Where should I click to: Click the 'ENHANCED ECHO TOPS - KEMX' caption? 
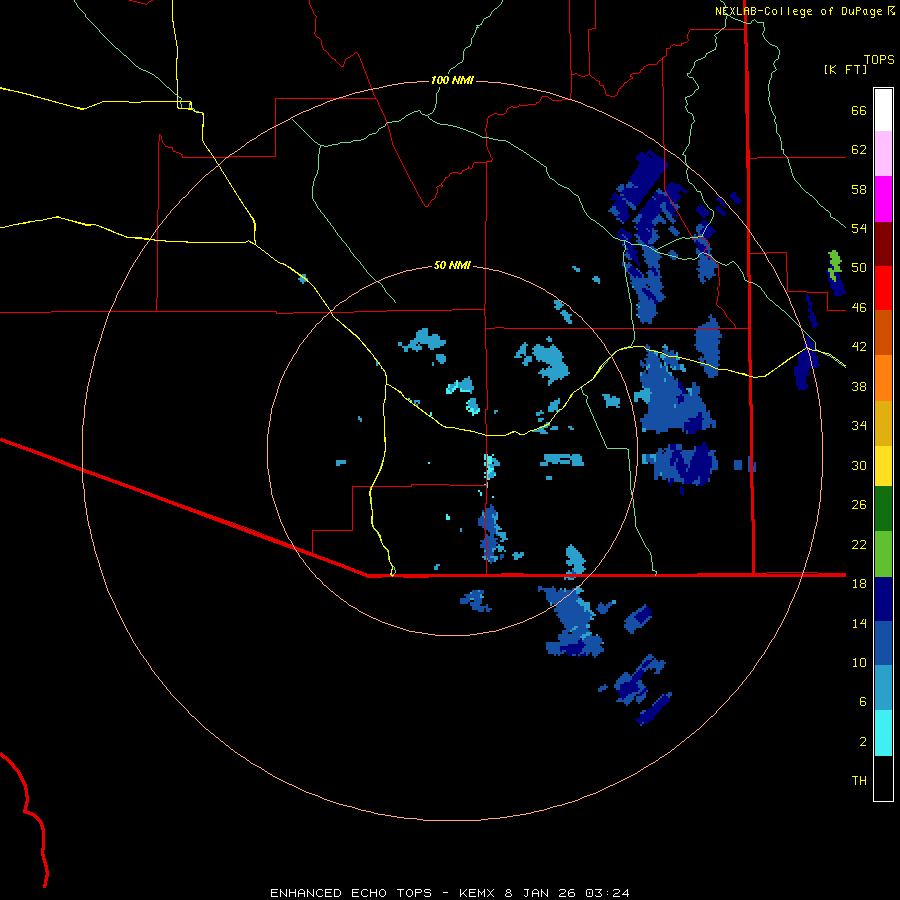382,893
